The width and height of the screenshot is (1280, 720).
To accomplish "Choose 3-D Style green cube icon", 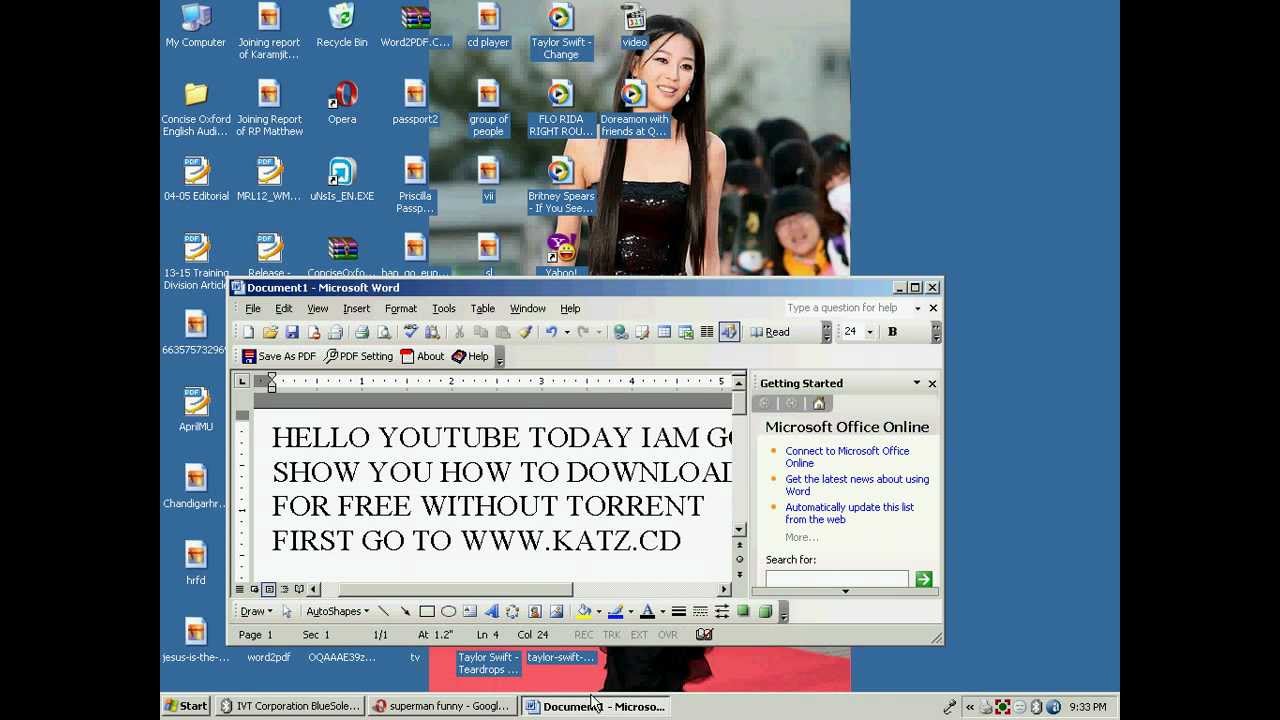I will pos(765,611).
